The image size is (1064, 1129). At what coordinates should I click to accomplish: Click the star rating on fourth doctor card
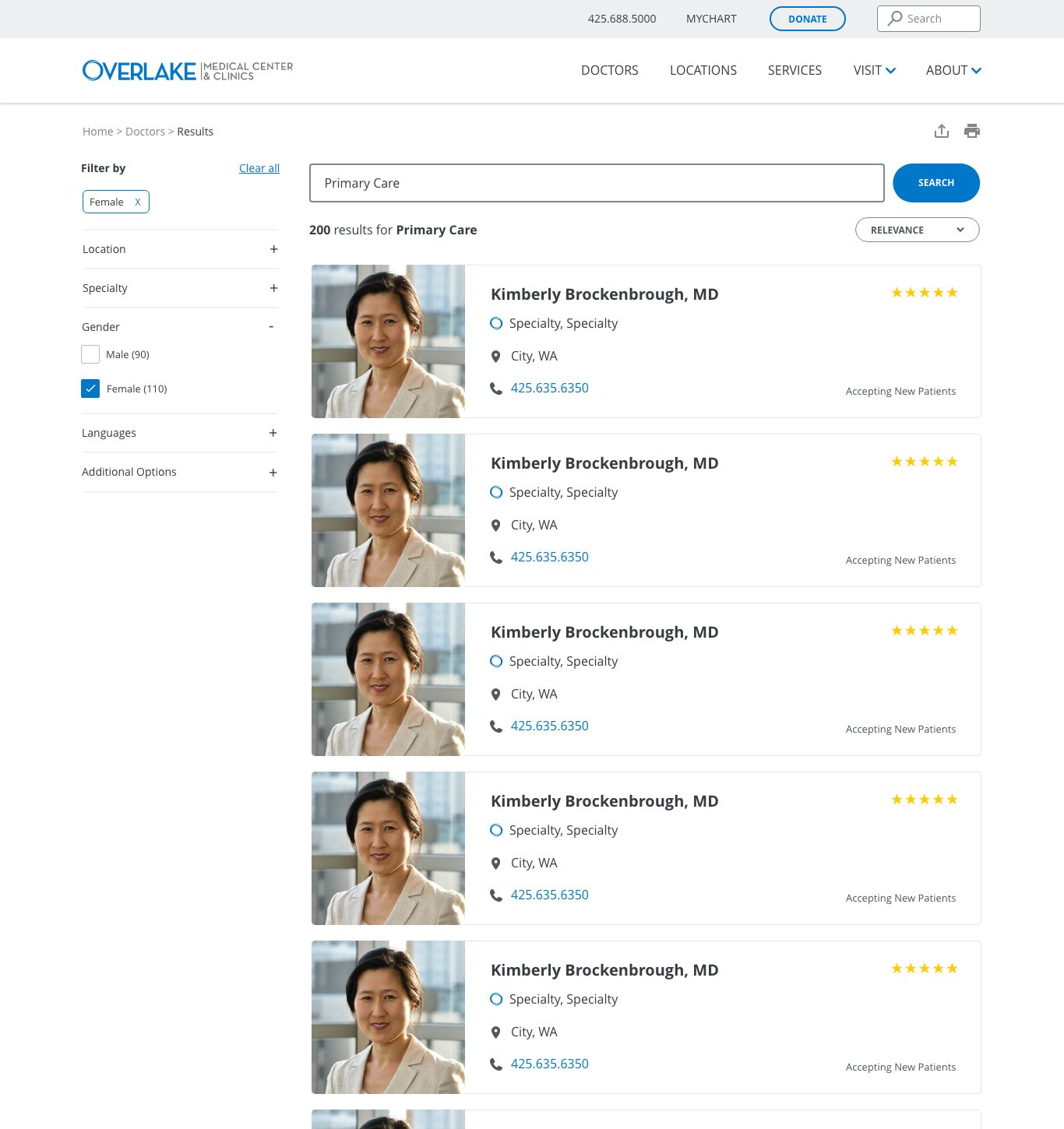pyautogui.click(x=925, y=800)
